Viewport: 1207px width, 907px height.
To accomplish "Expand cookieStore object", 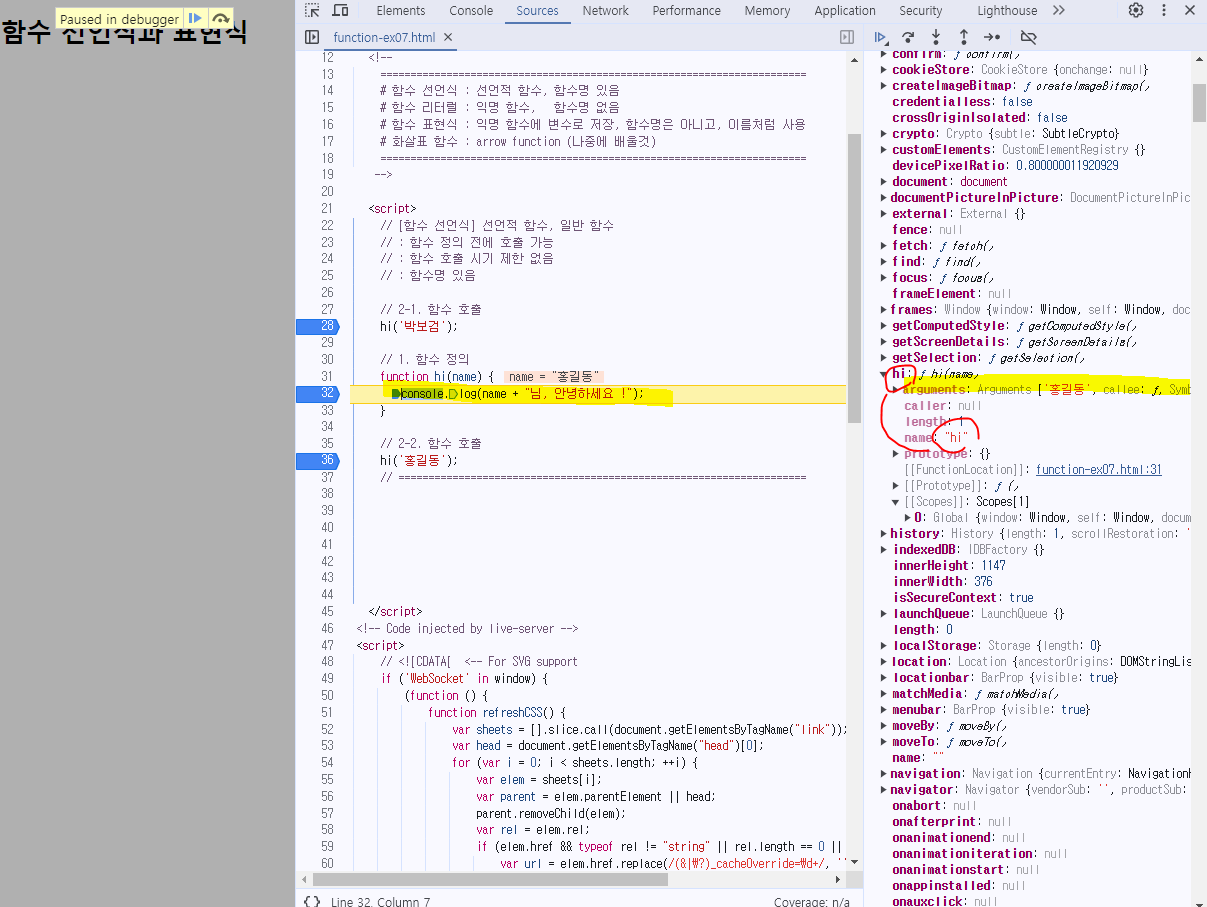I will coord(884,70).
